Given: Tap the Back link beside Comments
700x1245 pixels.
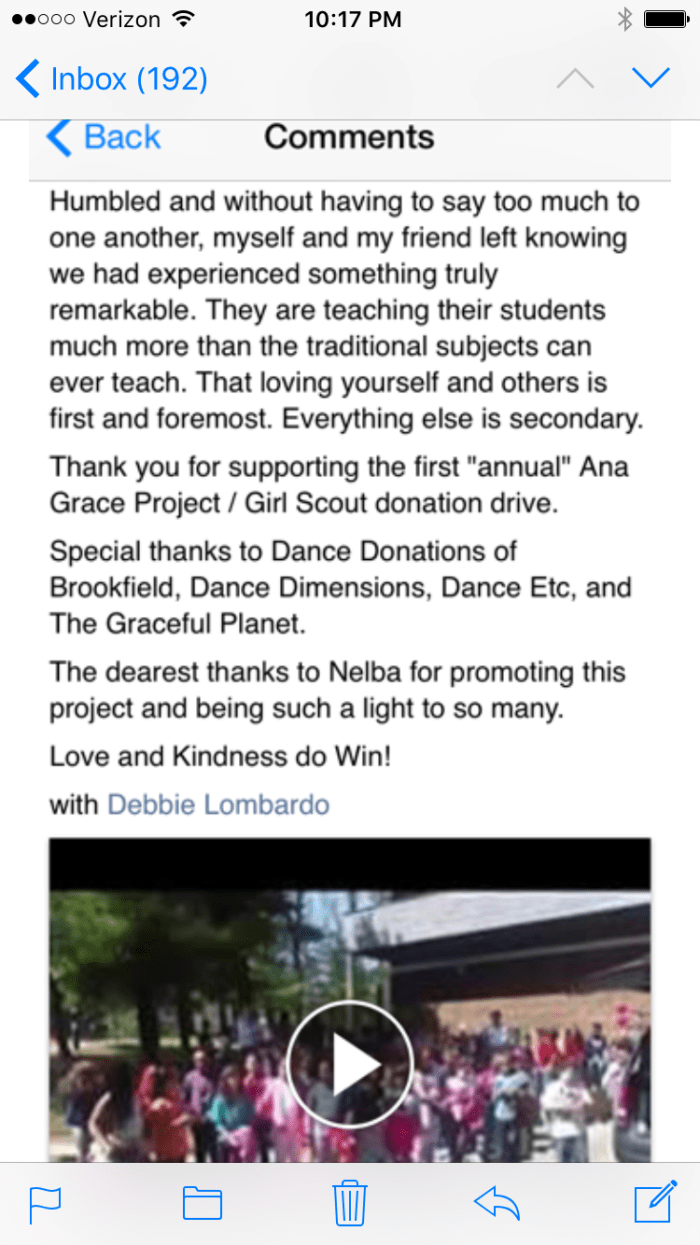Looking at the screenshot, I should [x=104, y=137].
